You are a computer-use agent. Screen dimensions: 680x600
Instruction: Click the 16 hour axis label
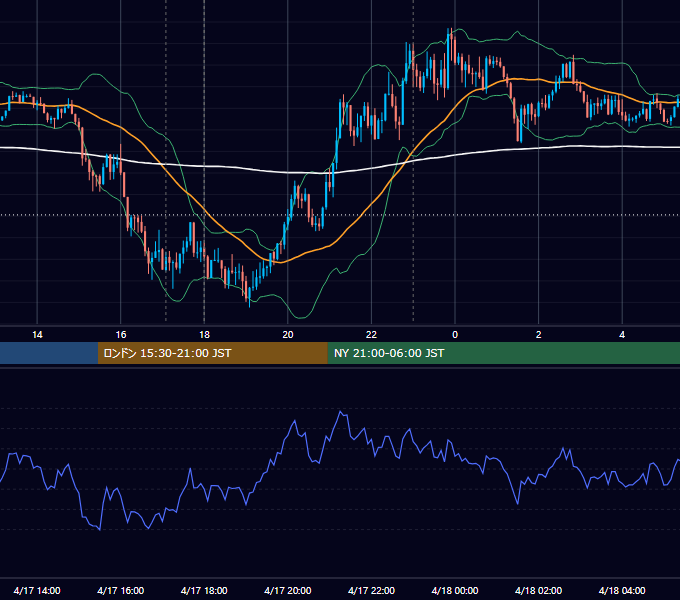(x=121, y=335)
